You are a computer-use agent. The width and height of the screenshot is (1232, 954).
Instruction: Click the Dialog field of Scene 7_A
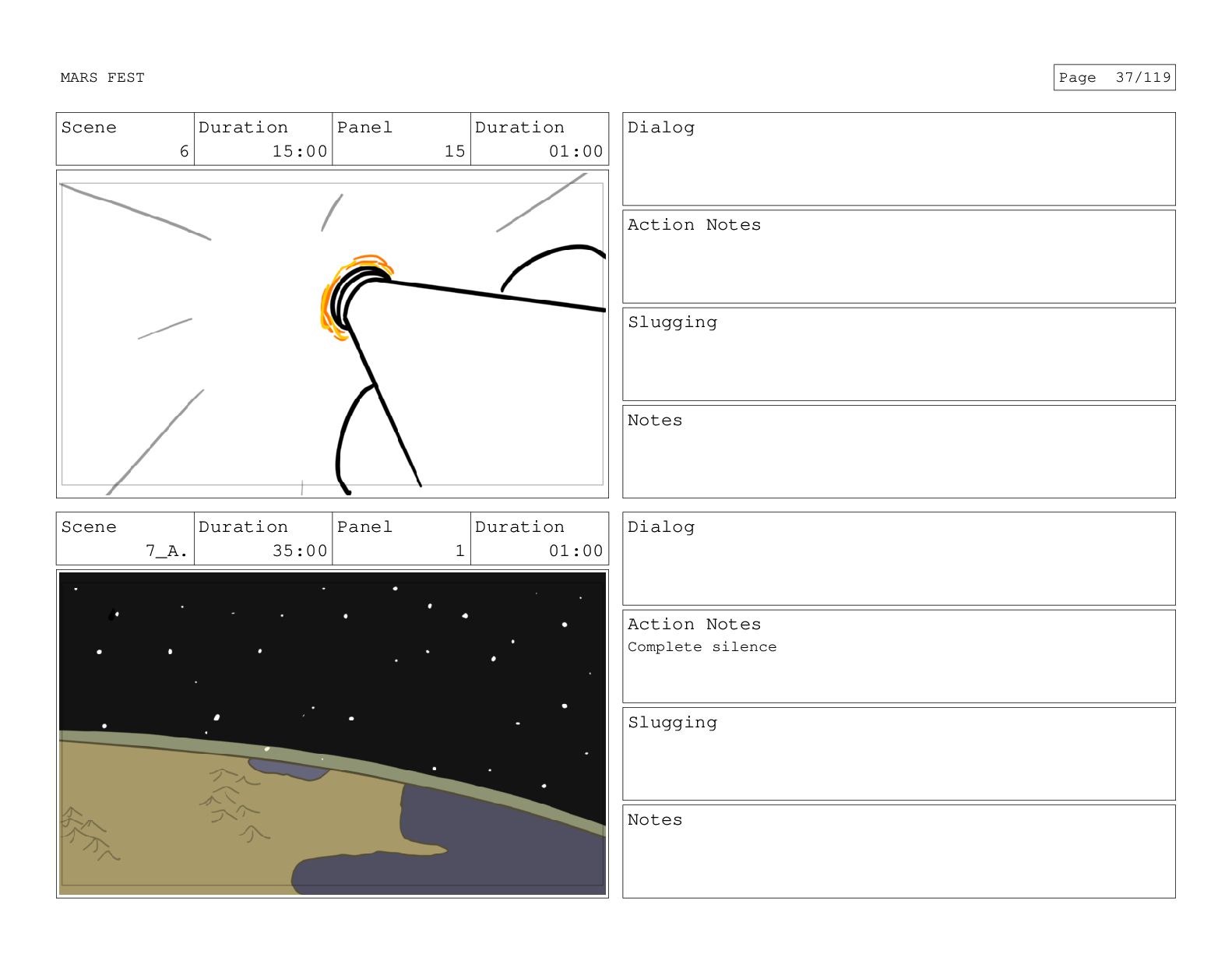coord(899,558)
